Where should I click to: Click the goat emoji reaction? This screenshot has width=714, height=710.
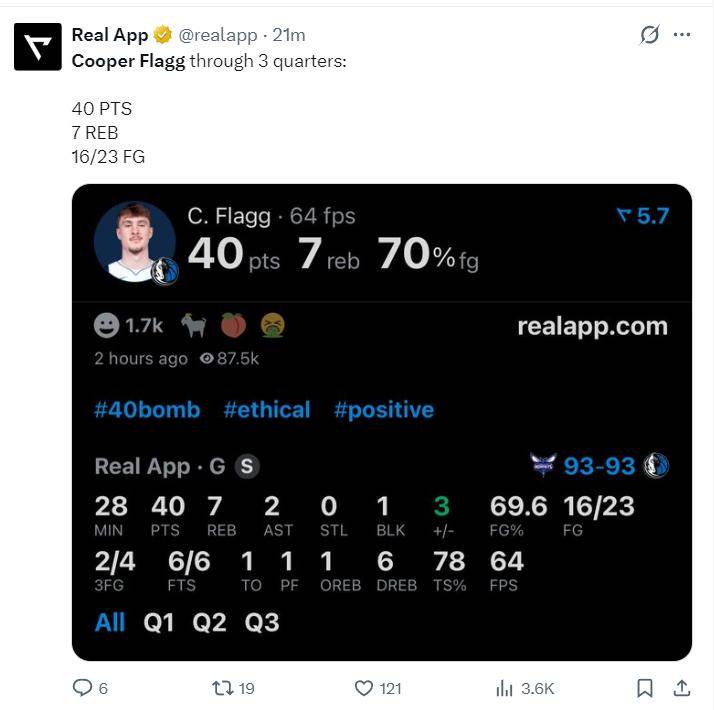[193, 325]
